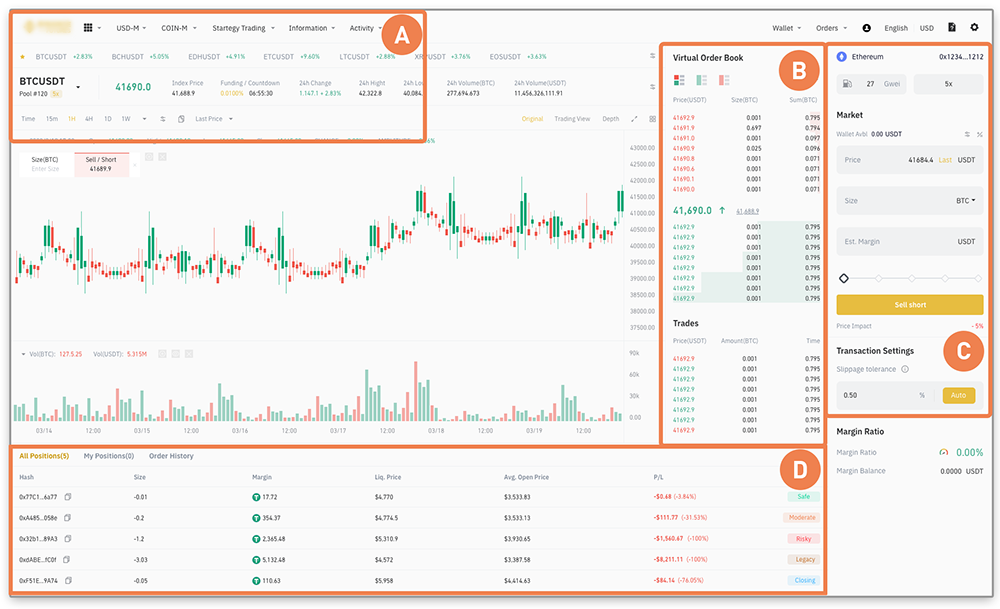Click the Est. Margin input field

(900, 241)
